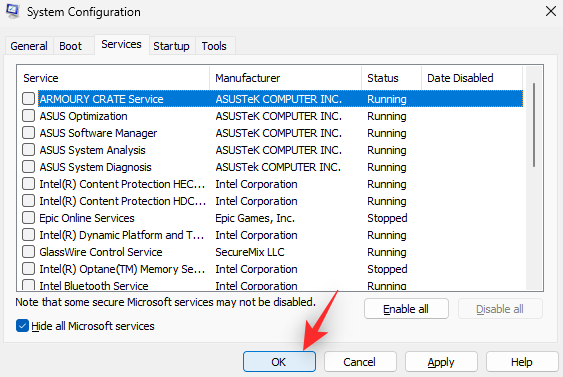
Task: Check the Epic Online Services checkbox
Action: click(x=28, y=218)
